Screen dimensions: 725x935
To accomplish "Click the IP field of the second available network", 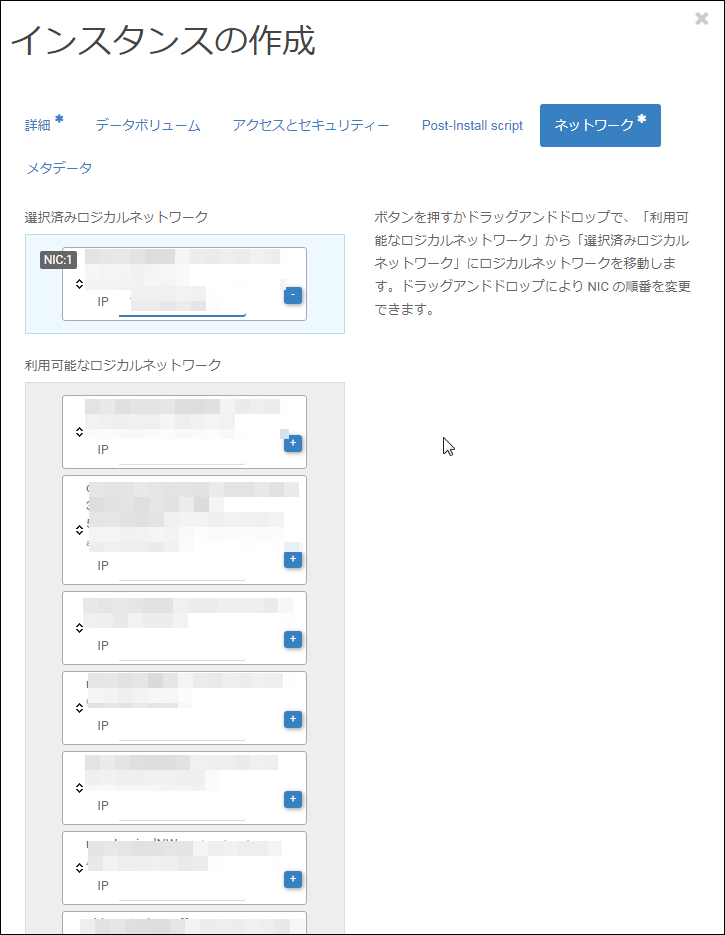I will 182,567.
